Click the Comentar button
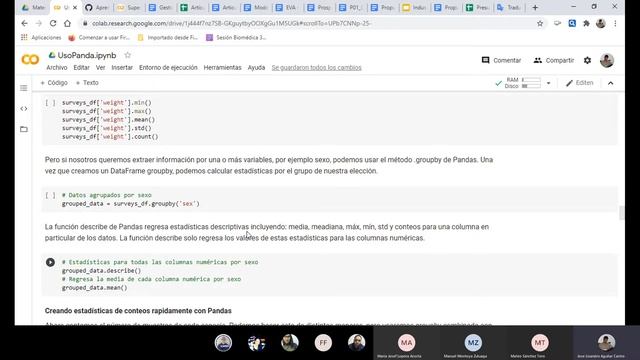Image resolution: width=640 pixels, height=360 pixels. point(501,60)
